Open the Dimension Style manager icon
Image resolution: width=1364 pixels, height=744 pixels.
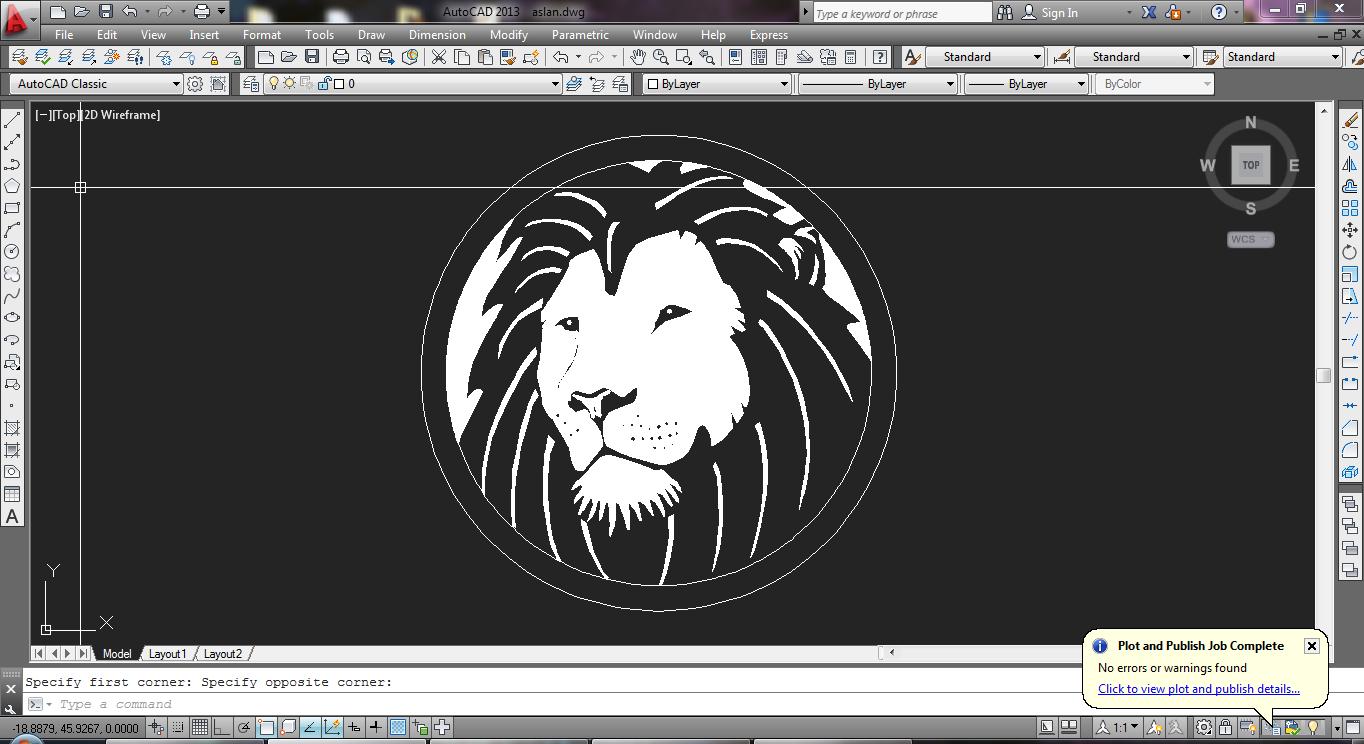coord(1062,57)
